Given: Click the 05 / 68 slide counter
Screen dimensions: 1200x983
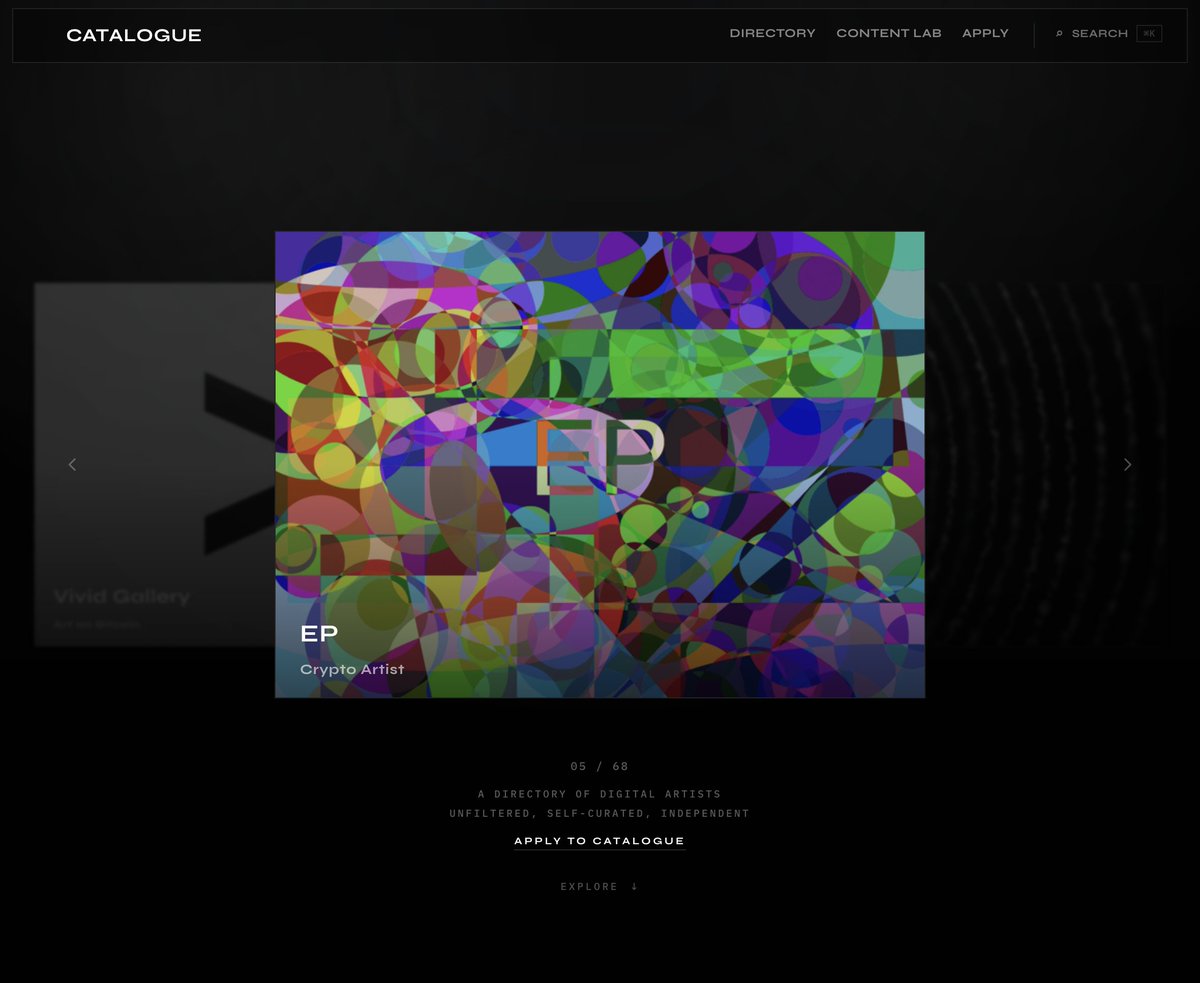Looking at the screenshot, I should click(599, 767).
